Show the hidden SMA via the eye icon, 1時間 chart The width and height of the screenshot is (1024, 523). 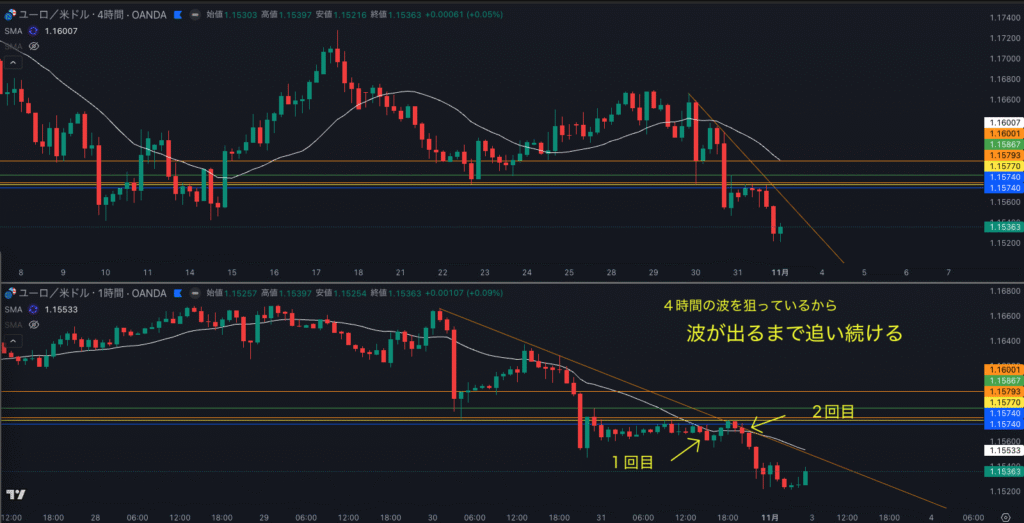pos(34,325)
